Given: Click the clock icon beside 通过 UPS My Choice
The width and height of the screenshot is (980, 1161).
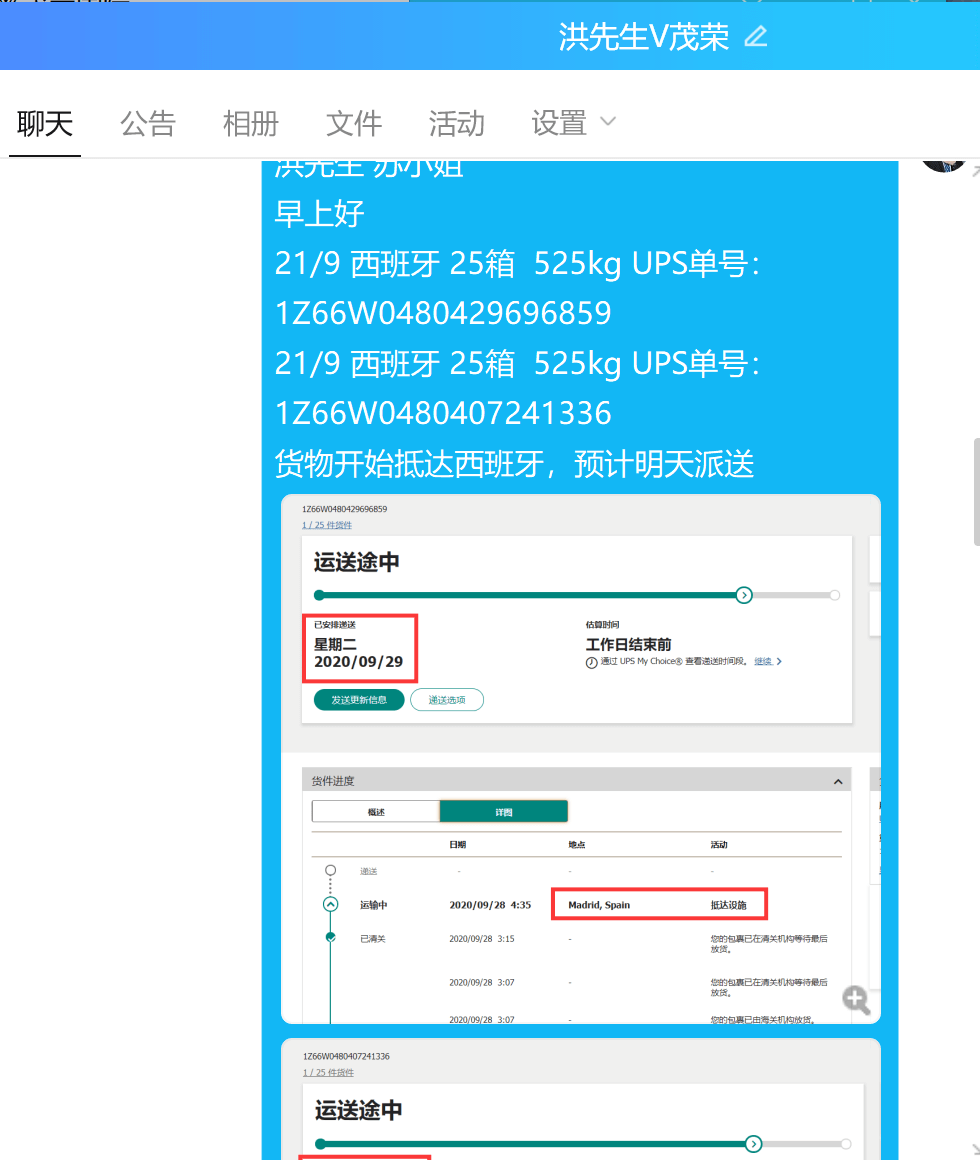Looking at the screenshot, I should tap(591, 663).
